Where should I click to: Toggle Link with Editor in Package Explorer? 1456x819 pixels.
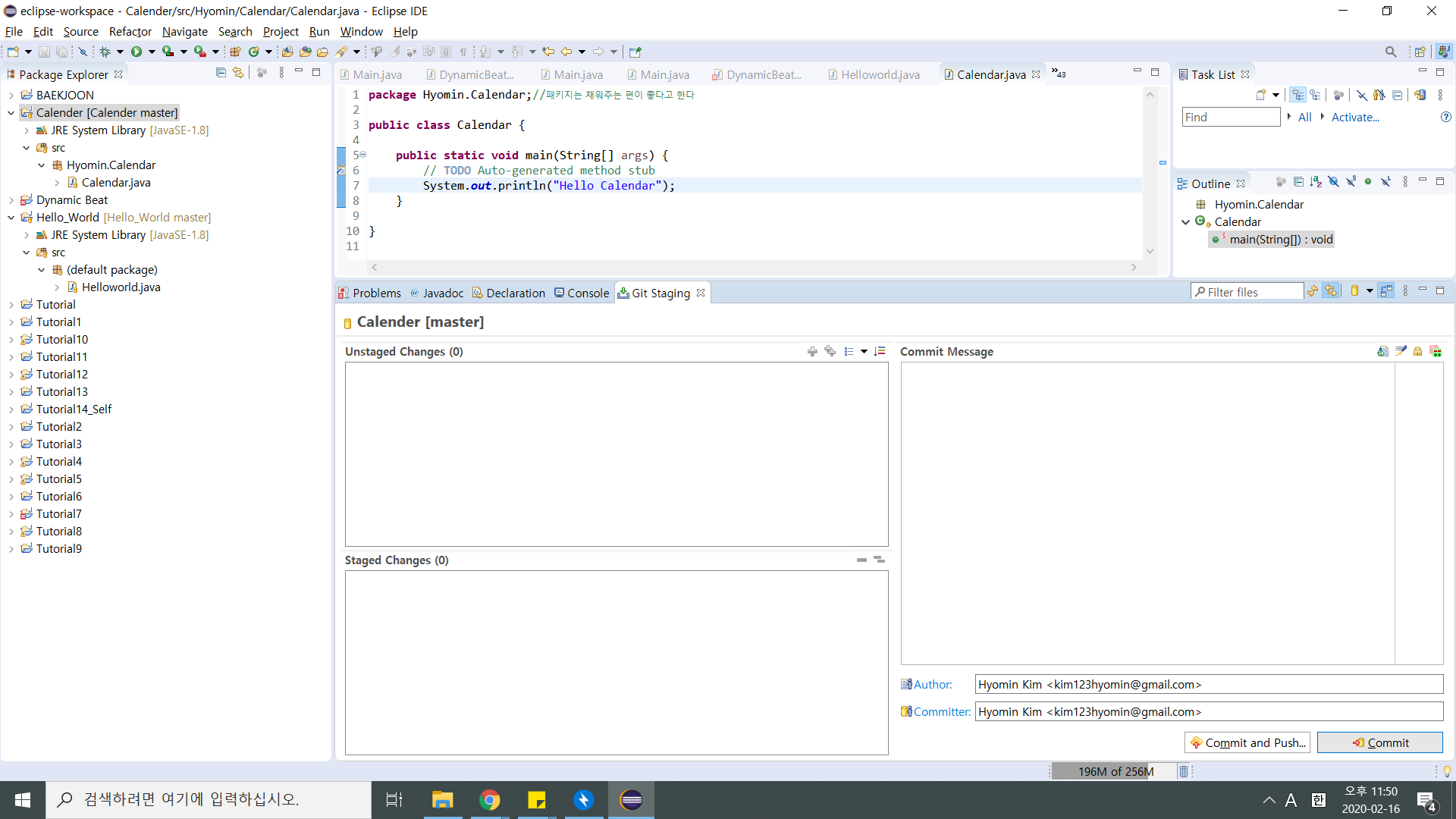pos(238,73)
